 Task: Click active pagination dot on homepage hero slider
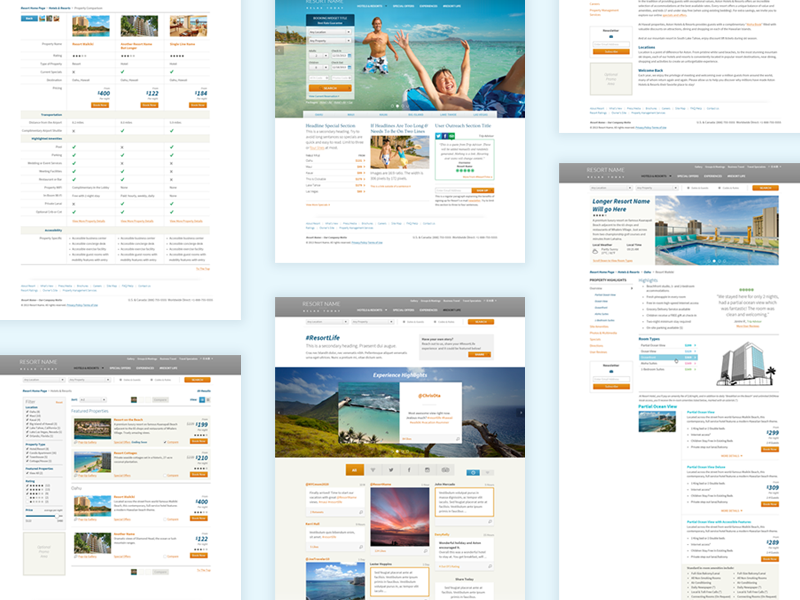pyautogui.click(x=397, y=106)
